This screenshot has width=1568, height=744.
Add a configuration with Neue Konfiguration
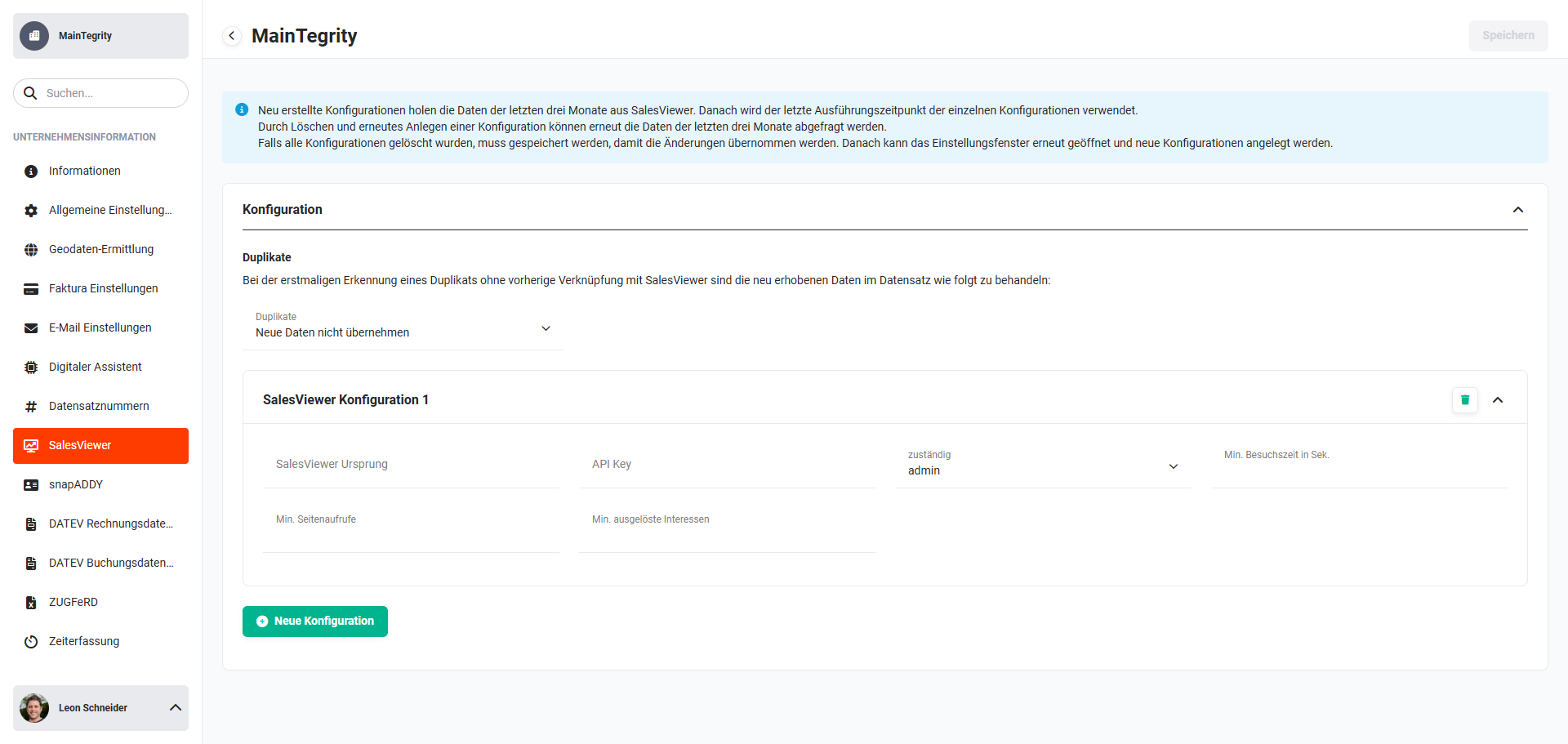tap(315, 621)
